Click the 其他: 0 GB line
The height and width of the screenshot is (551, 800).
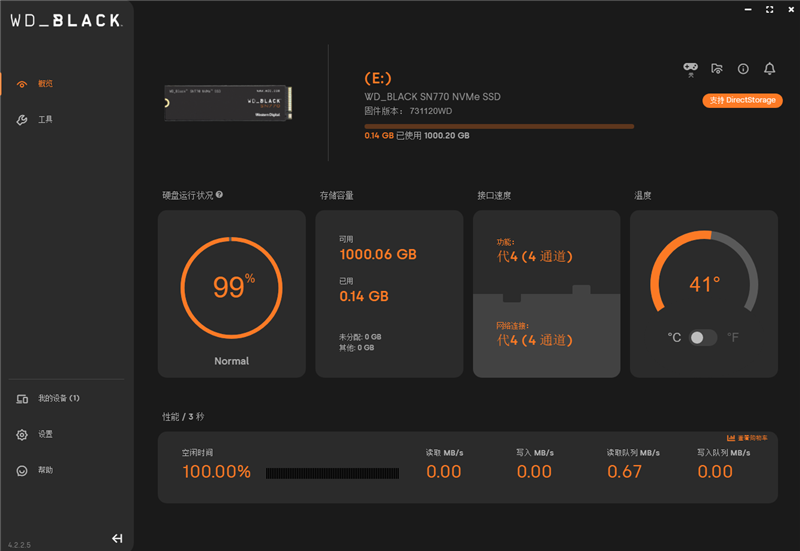point(357,348)
